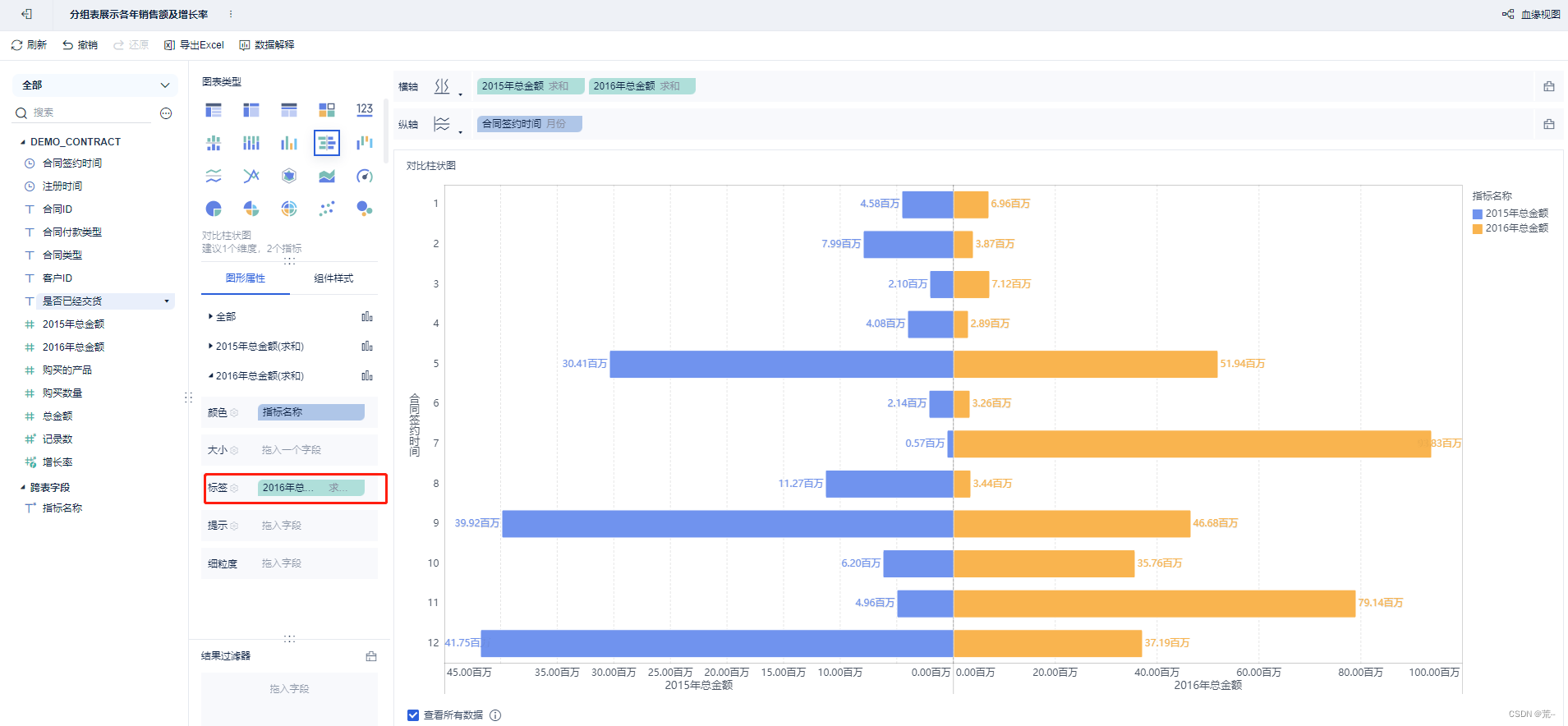This screenshot has height=726, width=1568.
Task: Switch to the 组件样式 tab
Action: coord(333,278)
